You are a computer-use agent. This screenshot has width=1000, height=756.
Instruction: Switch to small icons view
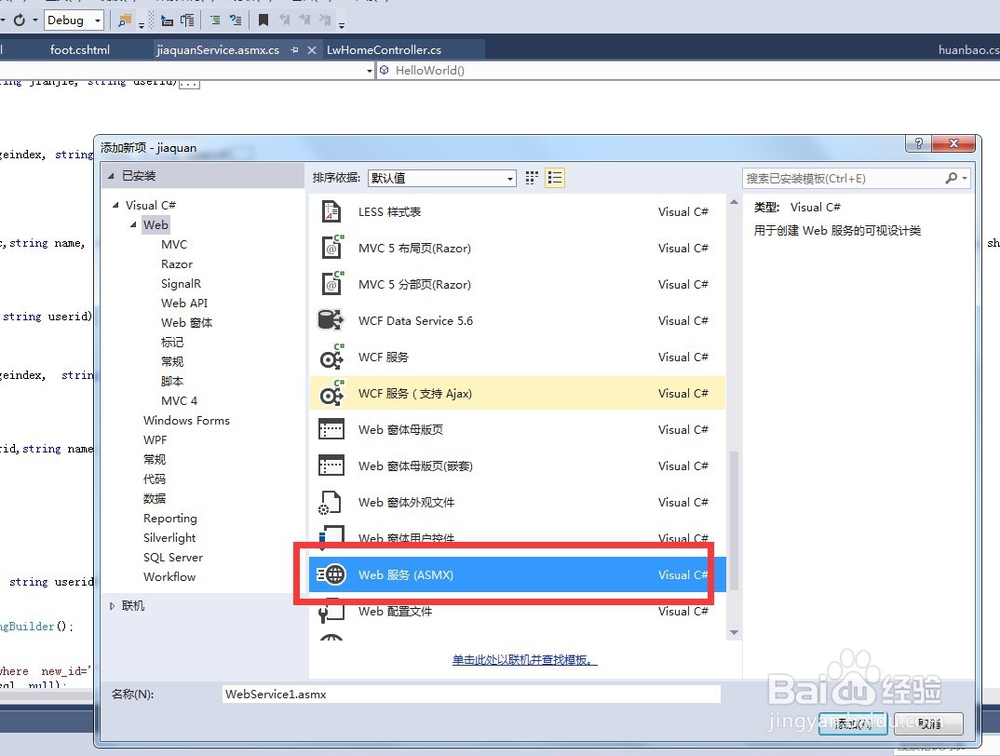532,178
